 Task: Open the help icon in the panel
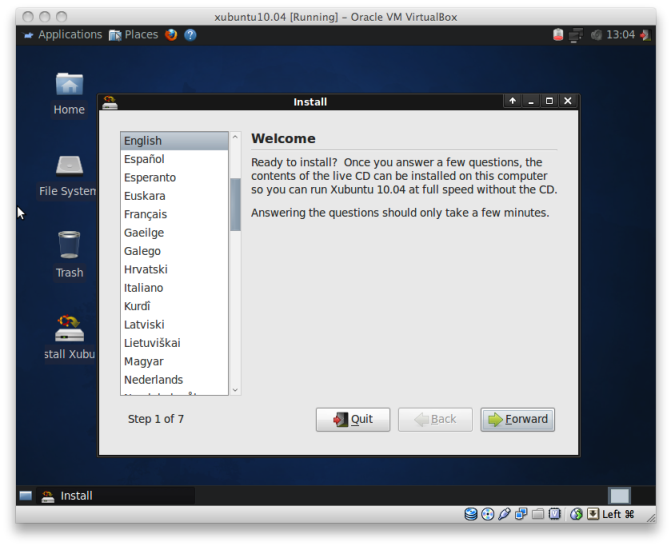pyautogui.click(x=190, y=35)
